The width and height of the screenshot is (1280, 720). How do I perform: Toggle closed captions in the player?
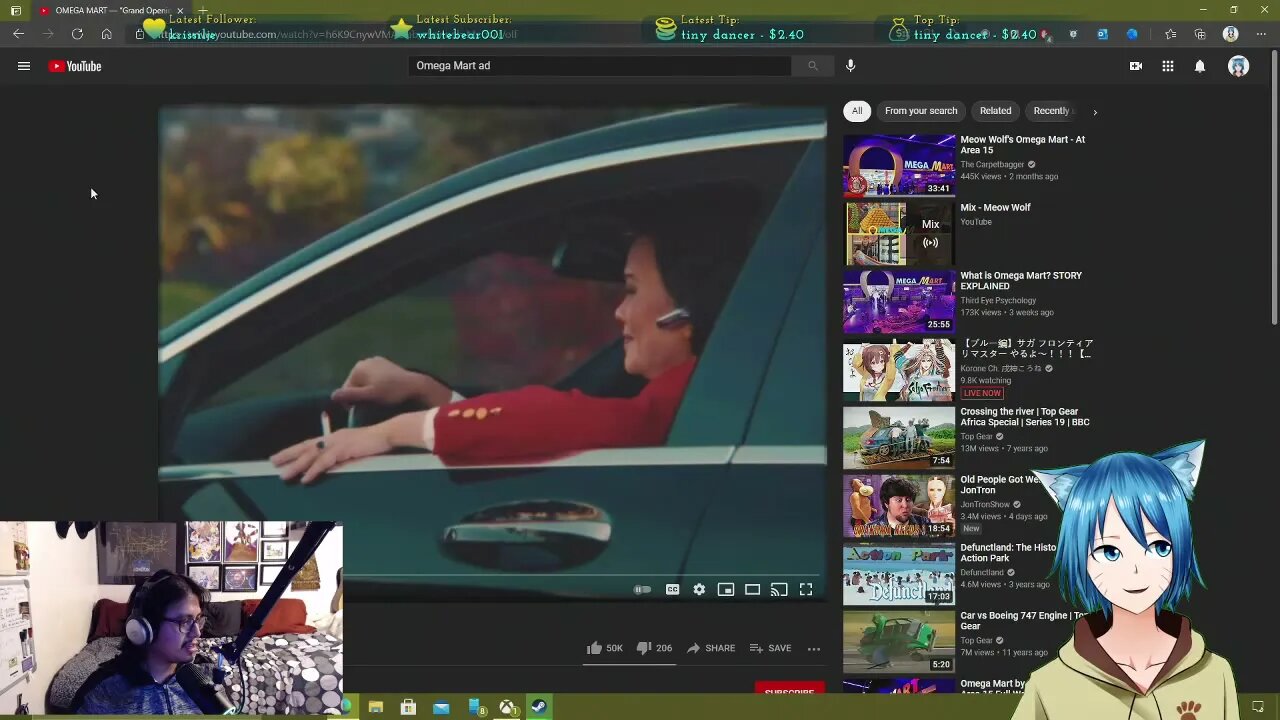tap(672, 590)
